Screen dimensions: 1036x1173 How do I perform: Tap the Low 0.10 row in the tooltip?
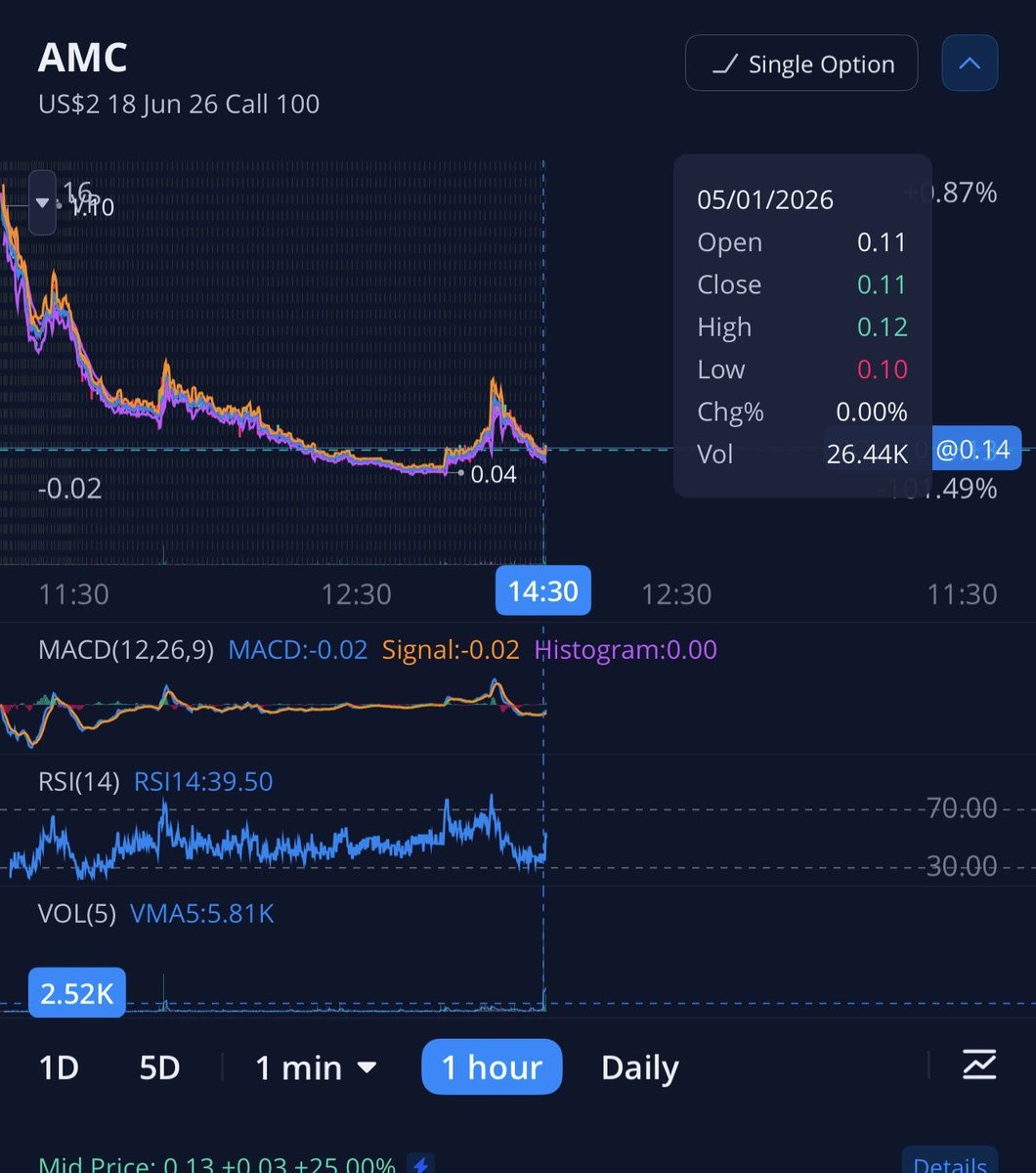(802, 369)
